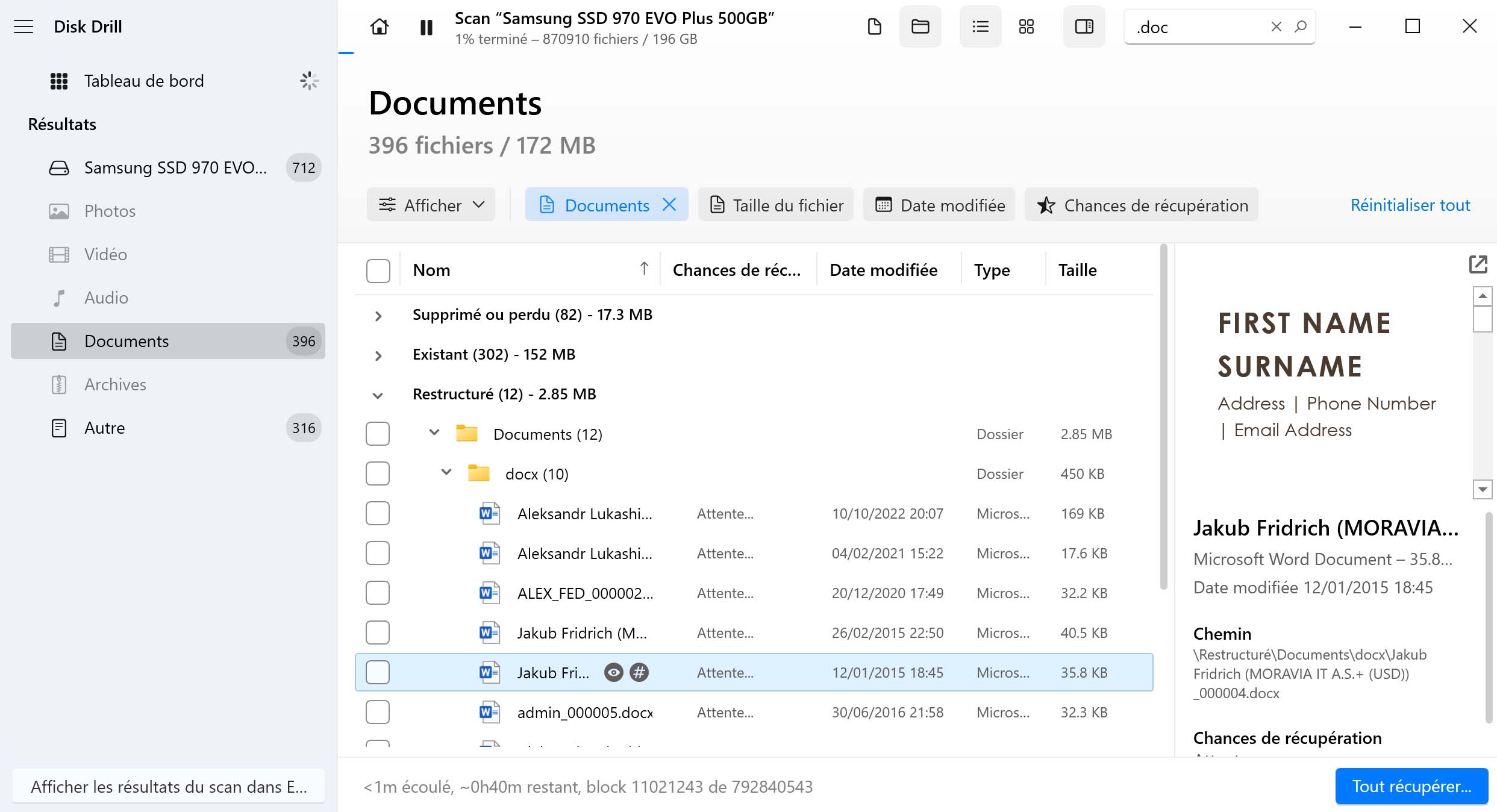Open the Vidéo category
Viewport: 1497px width, 812px height.
pyautogui.click(x=168, y=254)
